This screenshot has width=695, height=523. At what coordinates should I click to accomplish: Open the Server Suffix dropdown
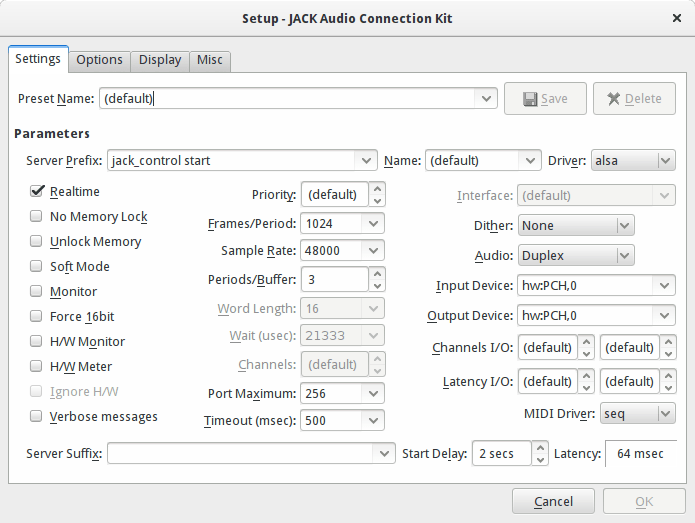[x=384, y=453]
